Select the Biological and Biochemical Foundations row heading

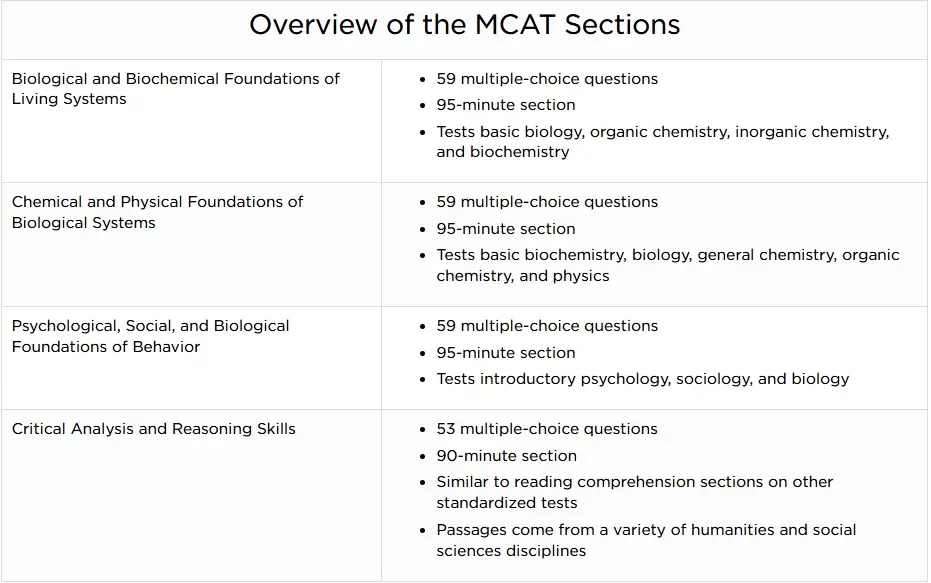point(175,88)
